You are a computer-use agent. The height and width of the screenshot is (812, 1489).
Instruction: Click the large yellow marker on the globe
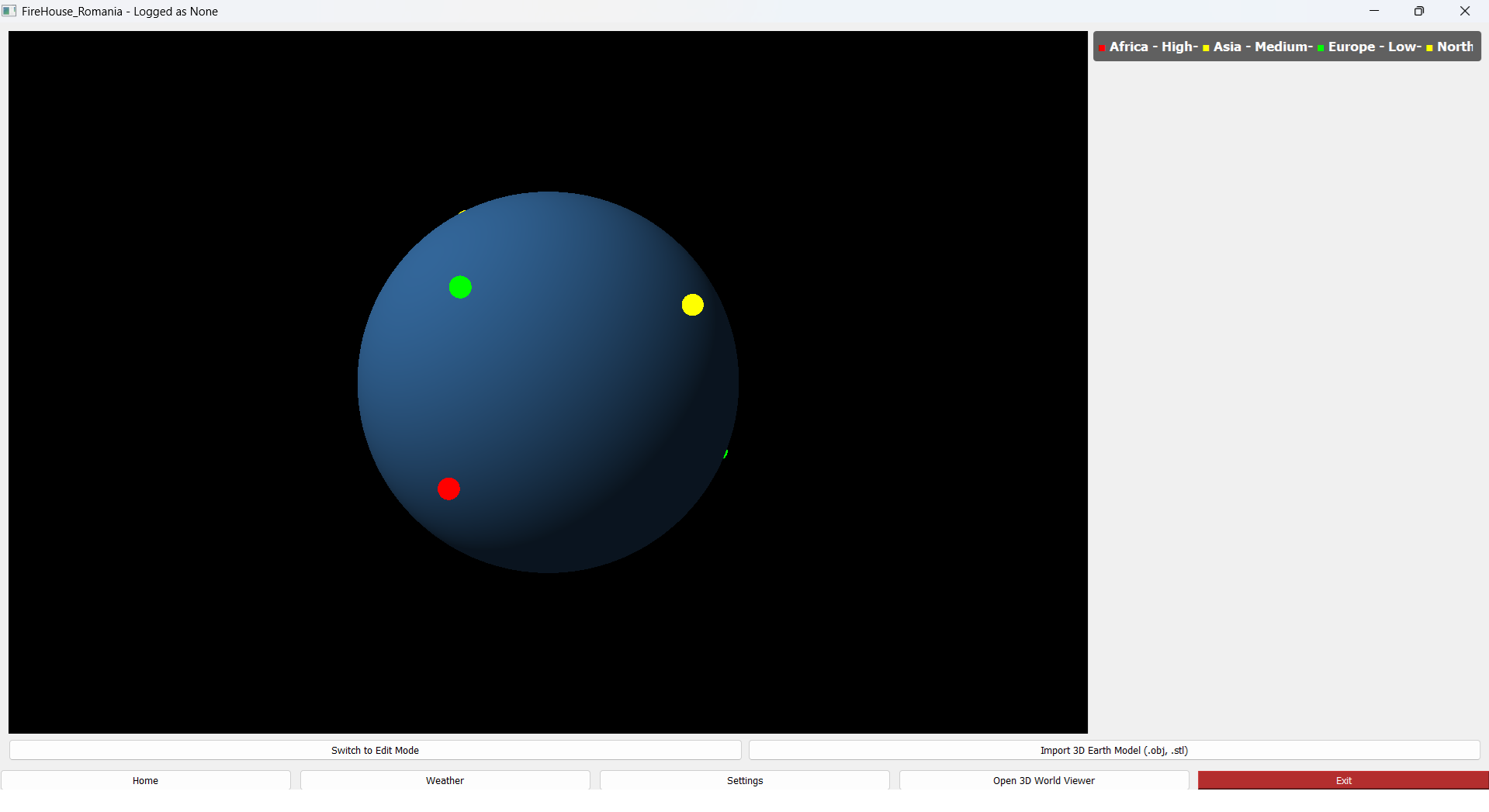tap(692, 305)
